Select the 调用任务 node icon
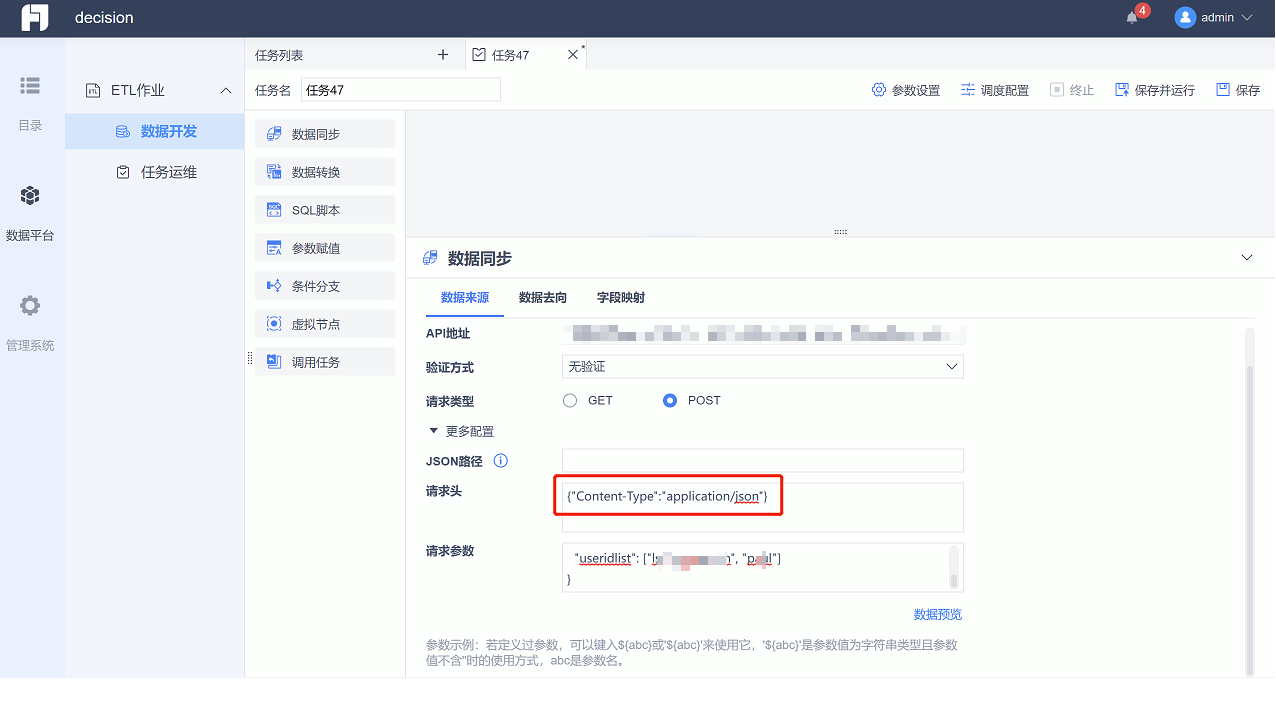Viewport: 1276px width, 704px height. pos(274,362)
